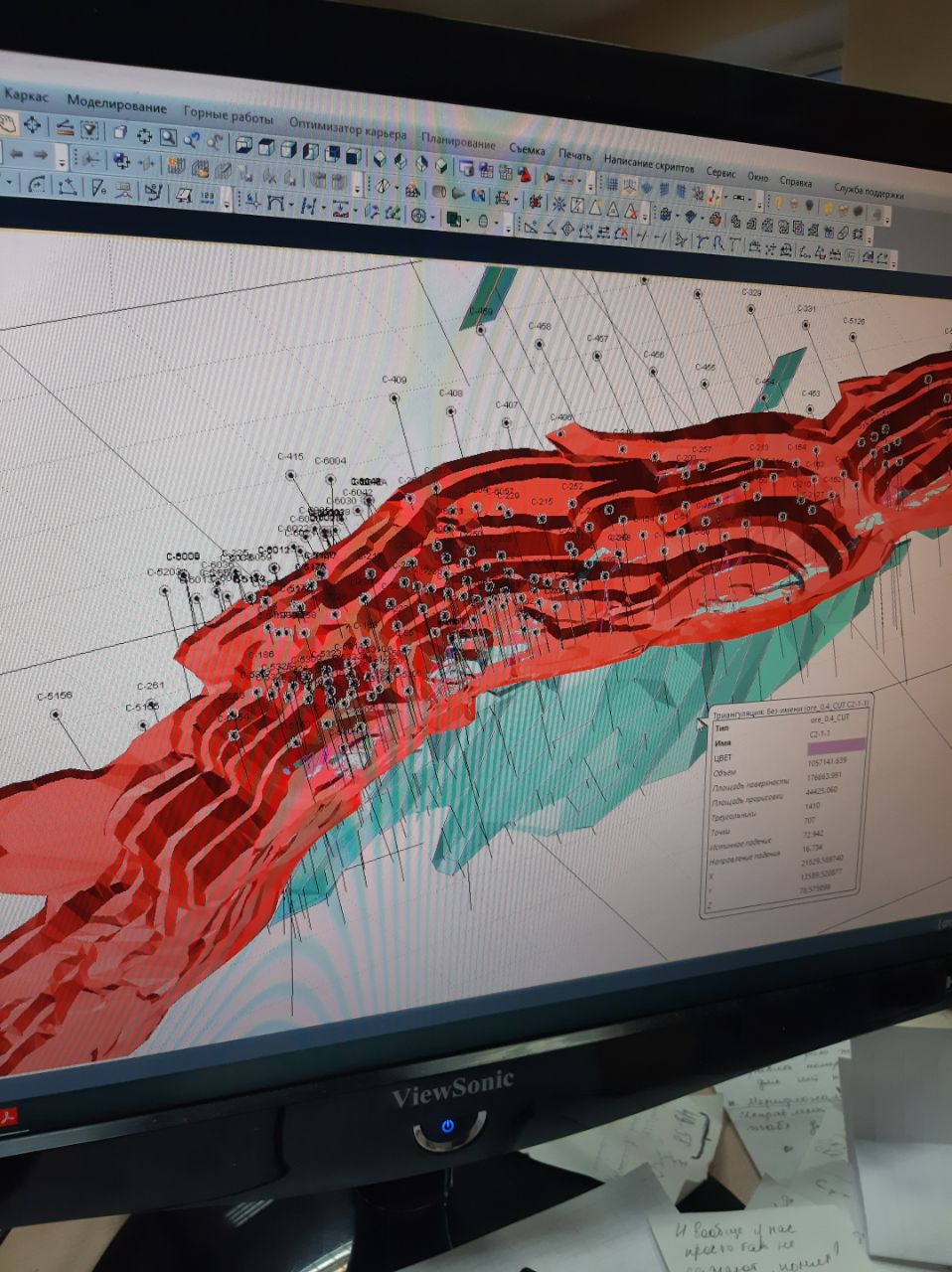The height and width of the screenshot is (1272, 952).
Task: Click the arc curve tool icon
Action: coord(36,184)
